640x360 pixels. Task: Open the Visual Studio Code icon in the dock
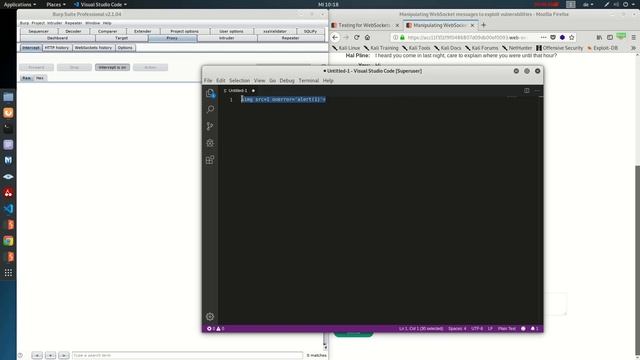pos(8,209)
